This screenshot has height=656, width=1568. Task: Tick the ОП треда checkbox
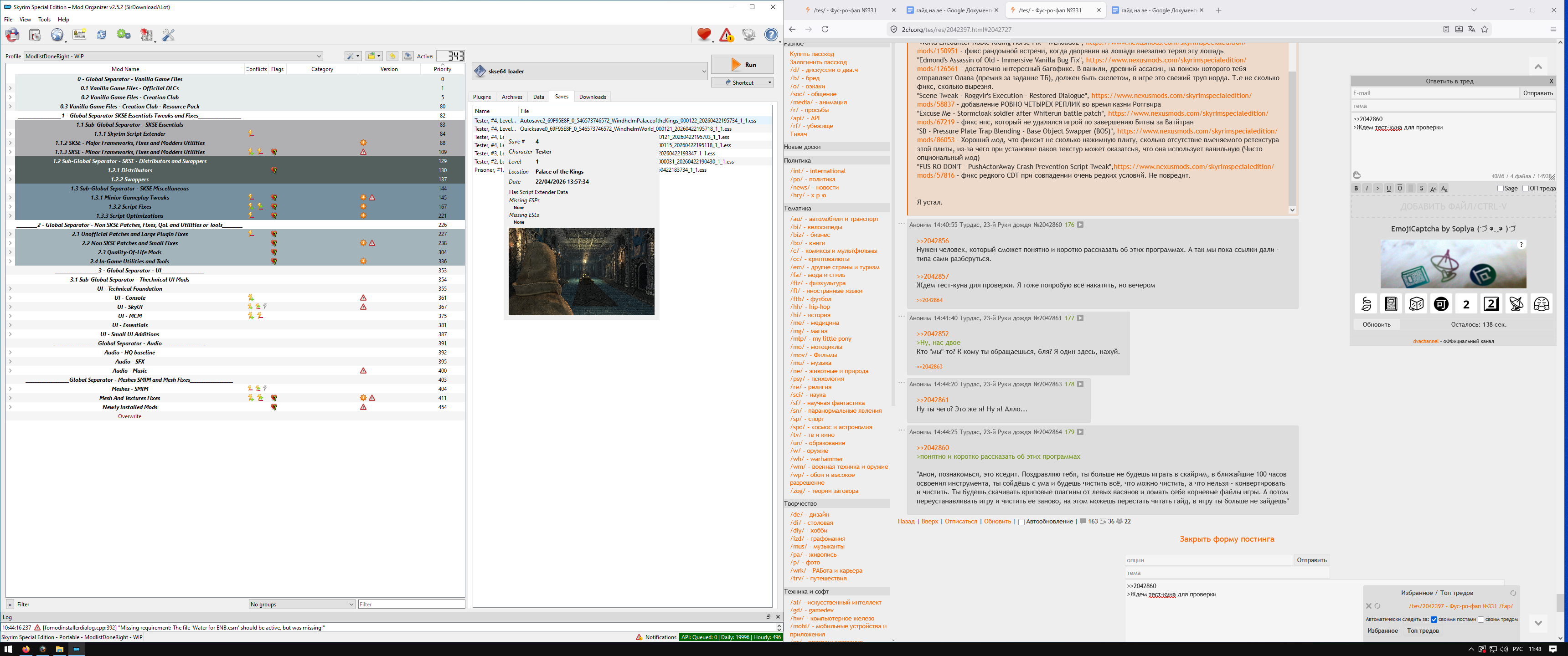click(x=1526, y=189)
